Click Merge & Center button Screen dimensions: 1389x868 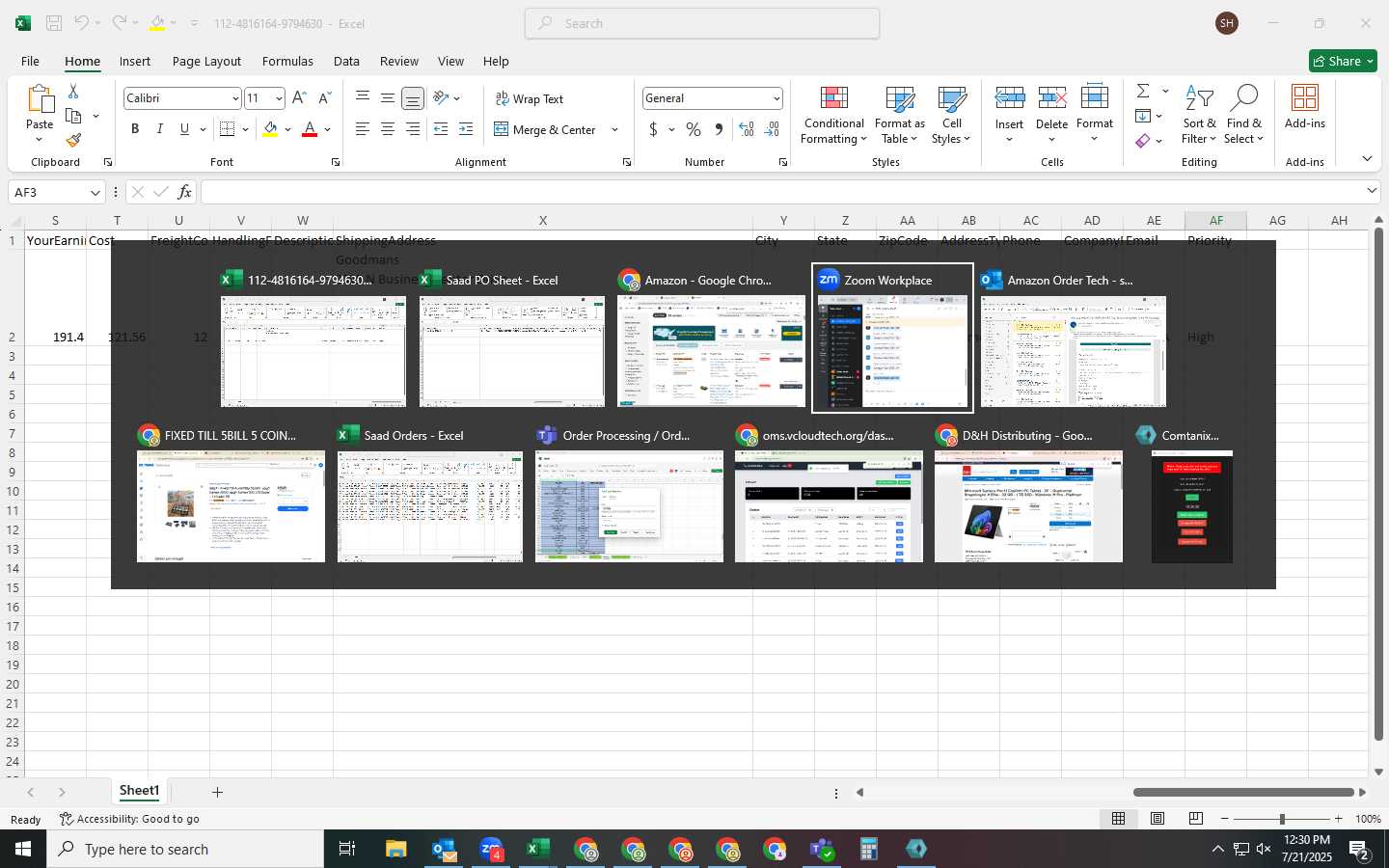click(545, 129)
